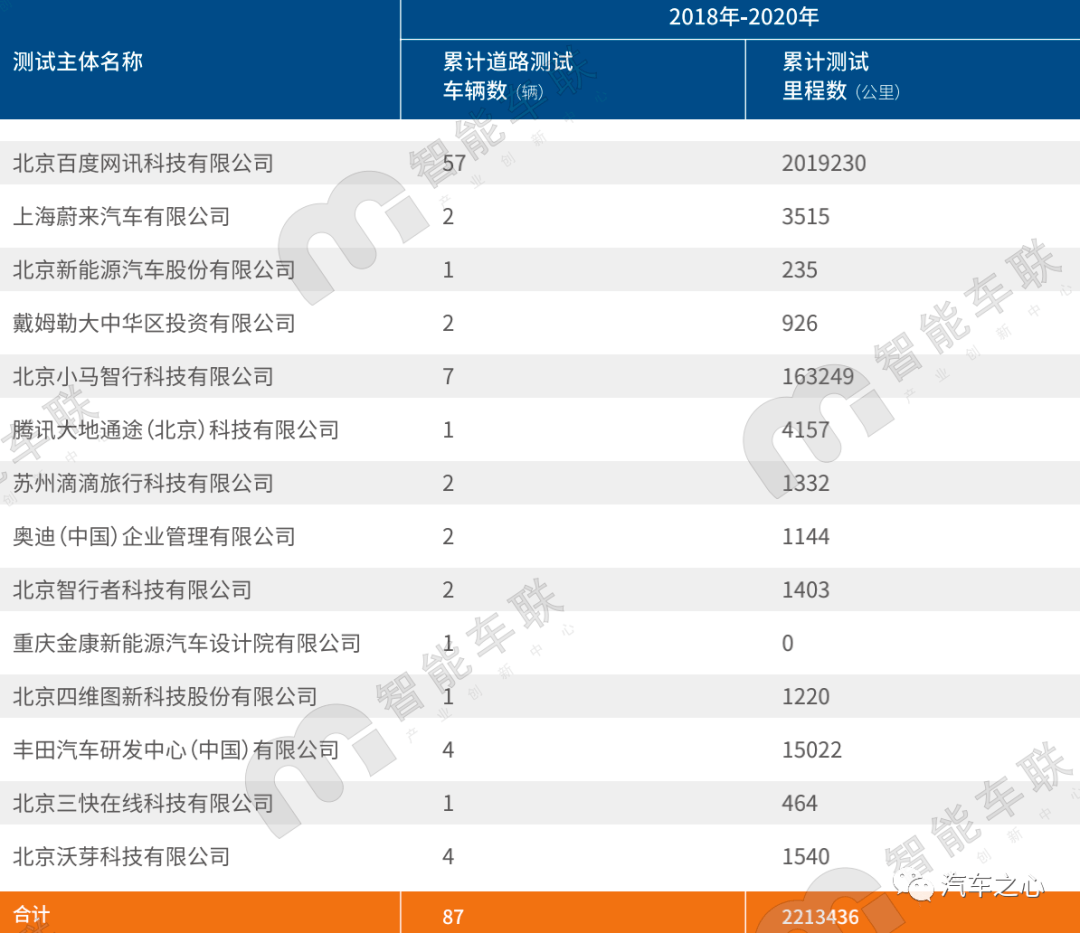Click the mileage value 0 for 重庆金康

point(787,644)
